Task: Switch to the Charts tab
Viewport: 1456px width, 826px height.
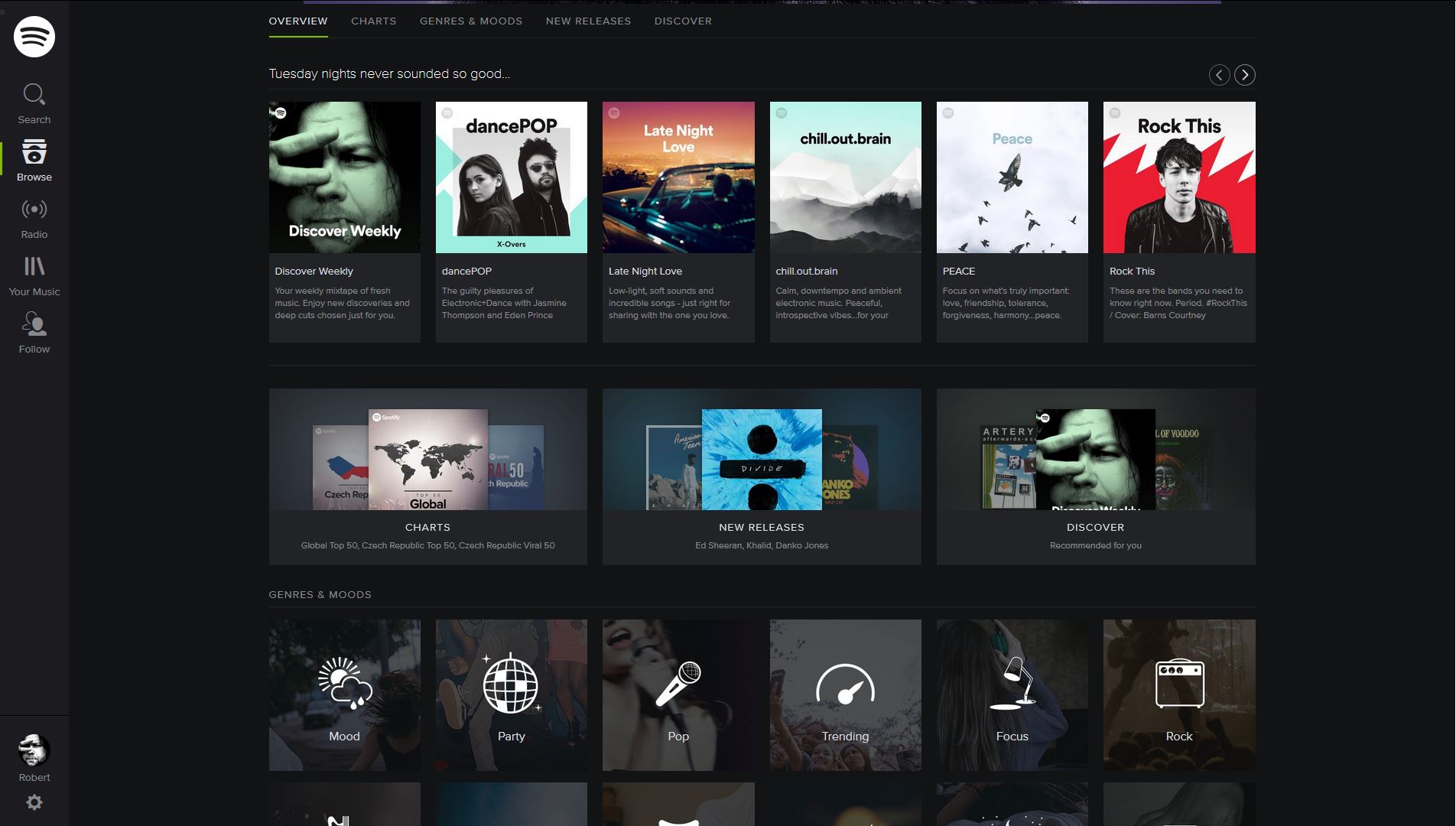Action: [374, 21]
